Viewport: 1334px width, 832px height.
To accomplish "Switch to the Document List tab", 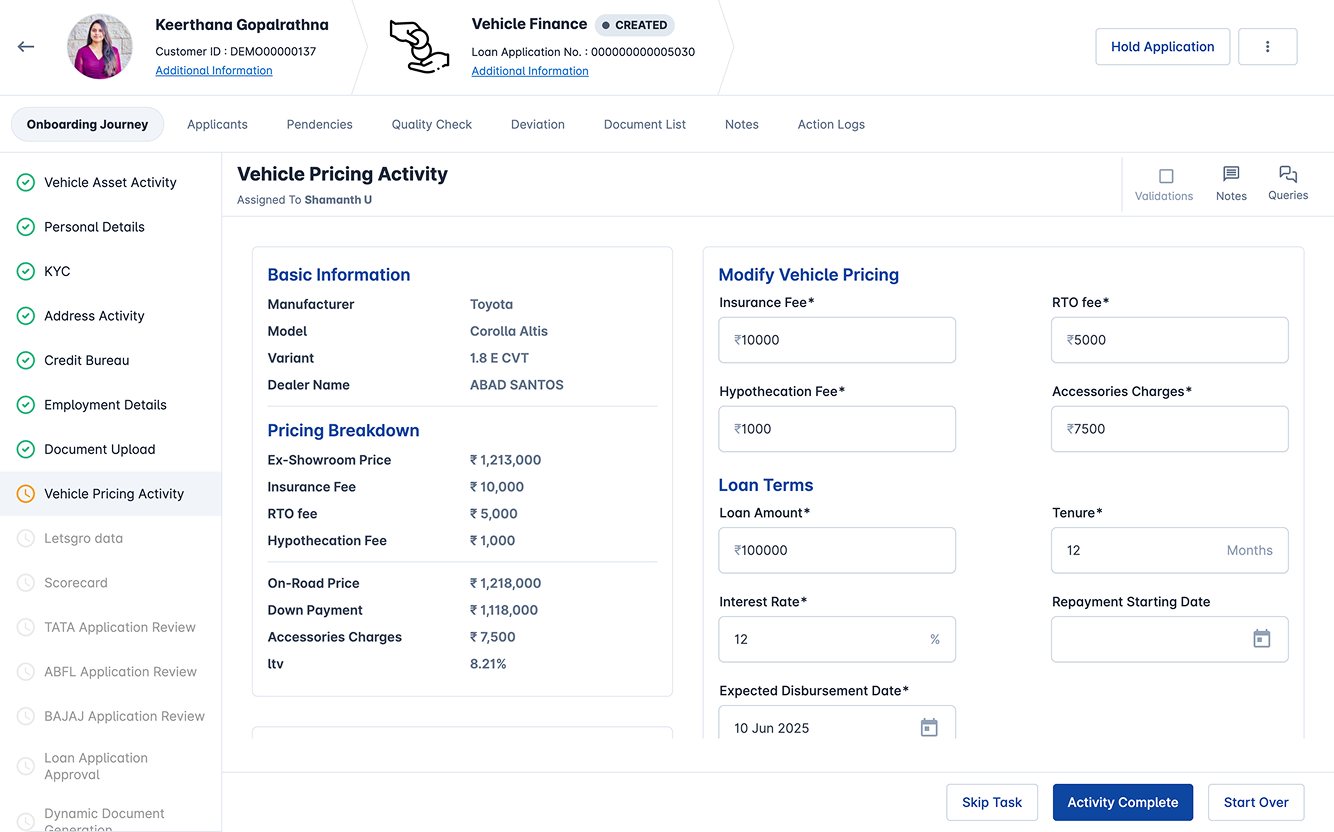I will (645, 124).
